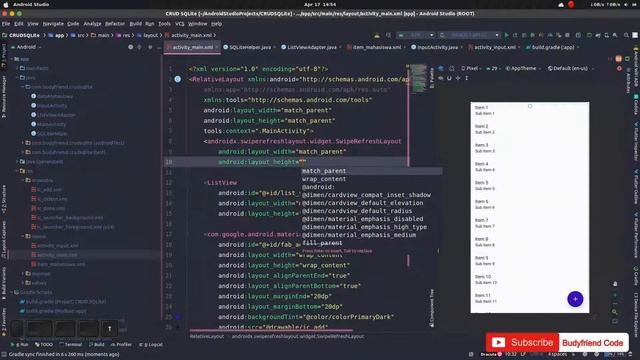Click the view options eye icon in design toolbar
640x360 pixels.
tap(441, 78)
